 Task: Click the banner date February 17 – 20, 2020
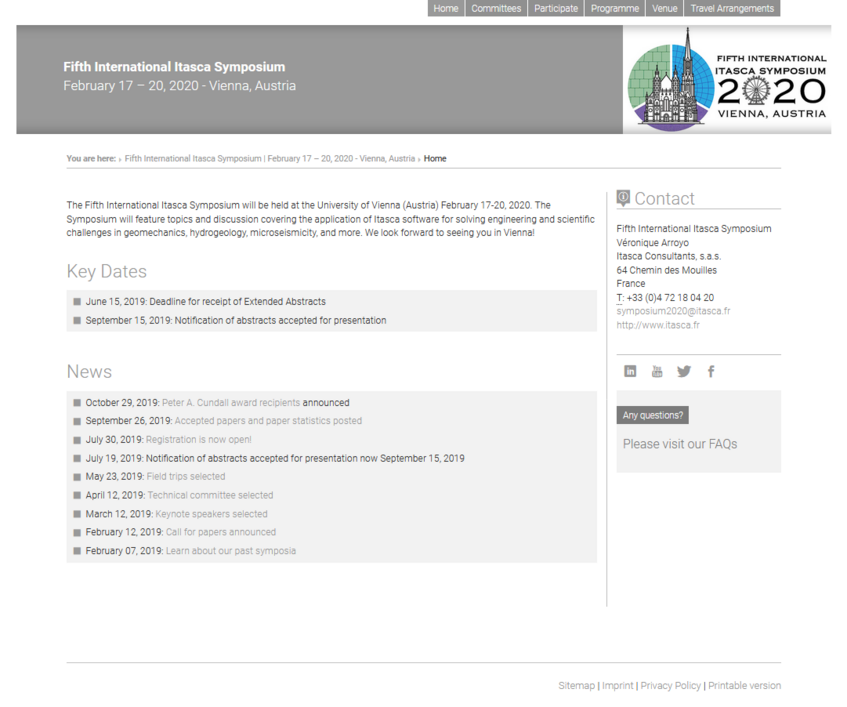click(x=131, y=86)
